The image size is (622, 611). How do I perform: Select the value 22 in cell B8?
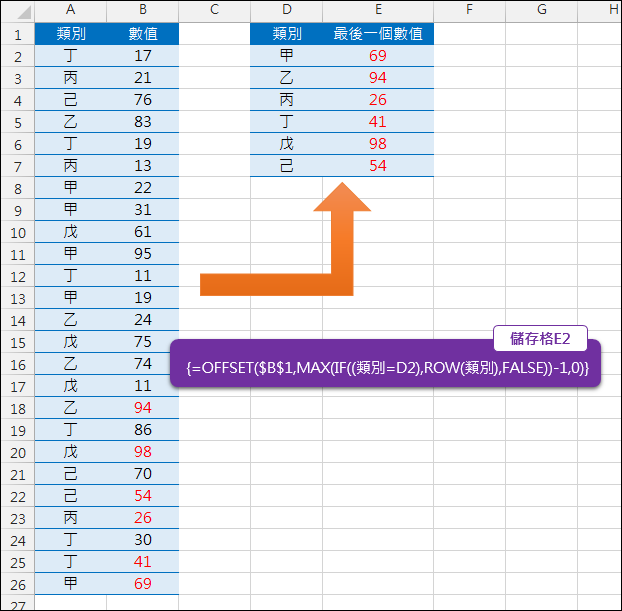pos(143,188)
